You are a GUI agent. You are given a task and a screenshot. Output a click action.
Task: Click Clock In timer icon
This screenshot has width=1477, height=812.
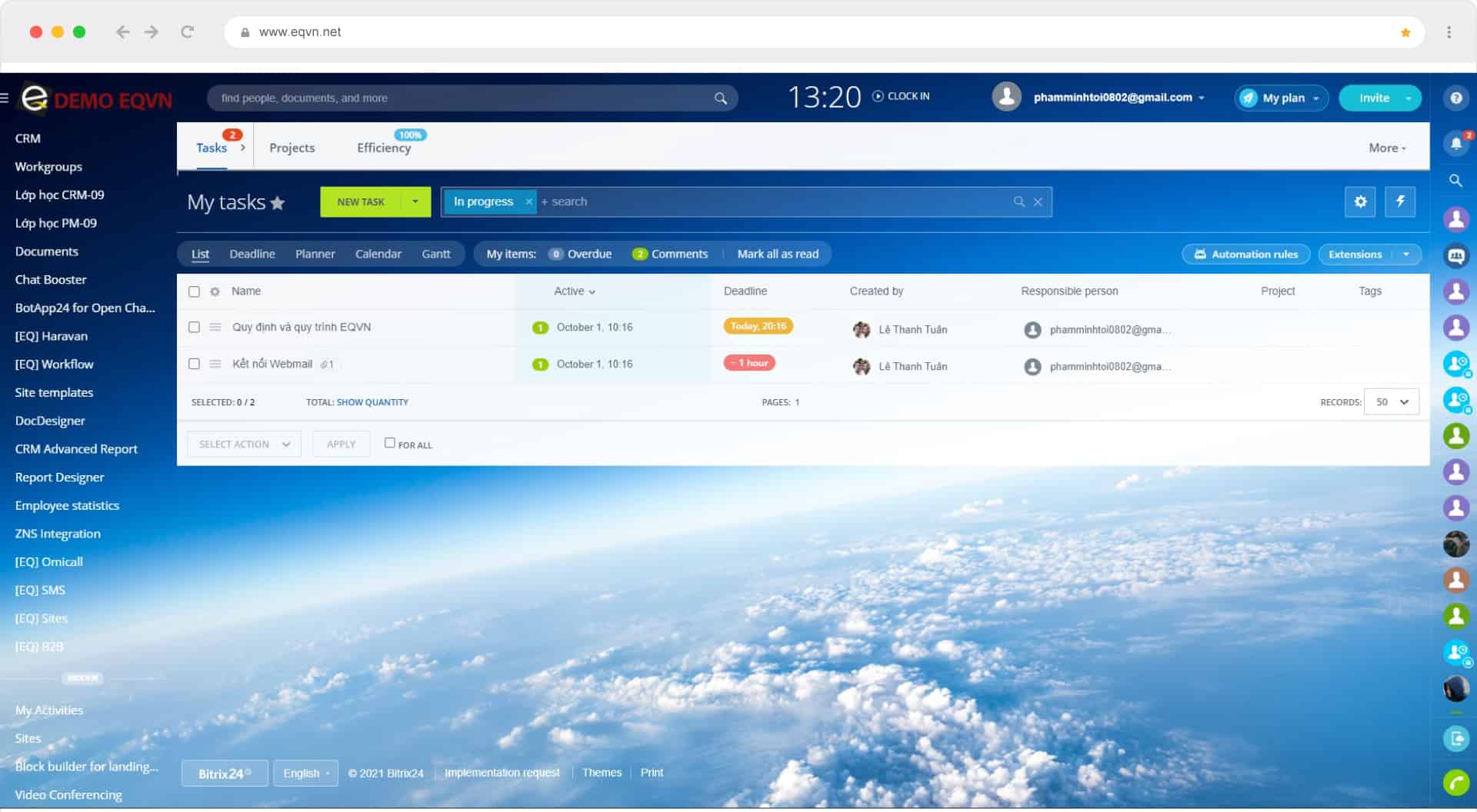878,96
